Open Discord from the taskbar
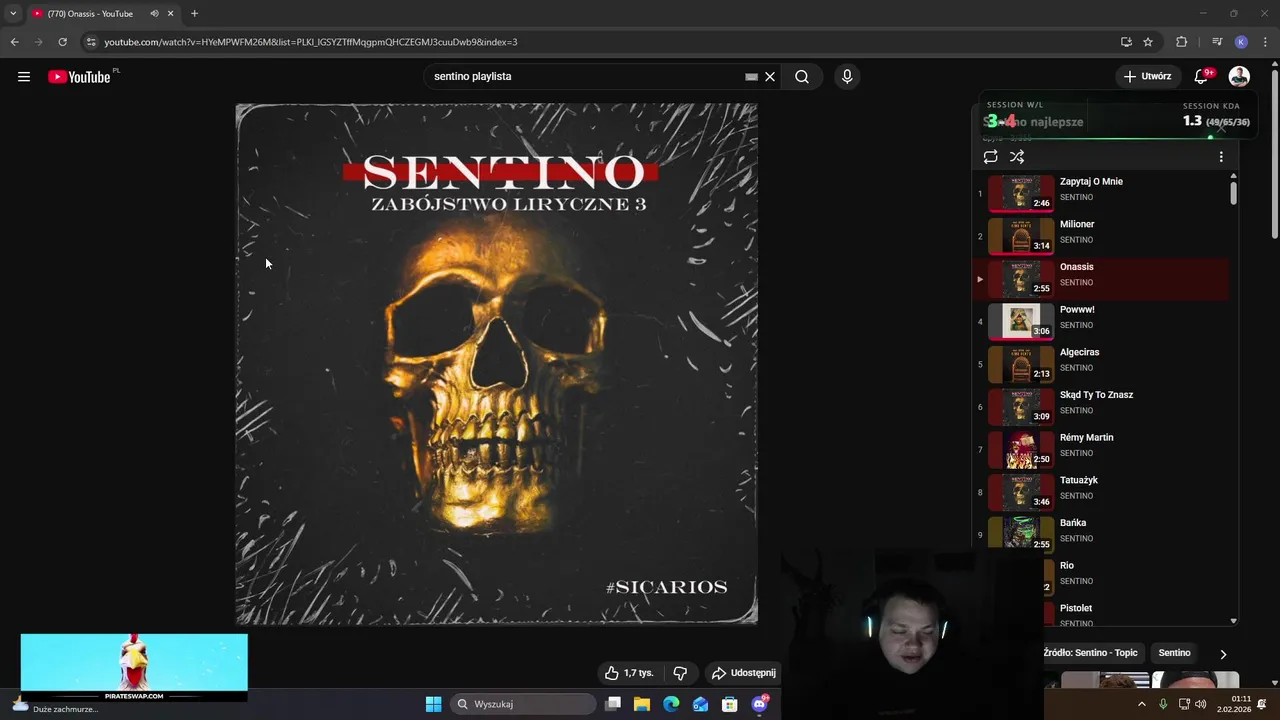This screenshot has height=720, width=1280. pyautogui.click(x=759, y=704)
